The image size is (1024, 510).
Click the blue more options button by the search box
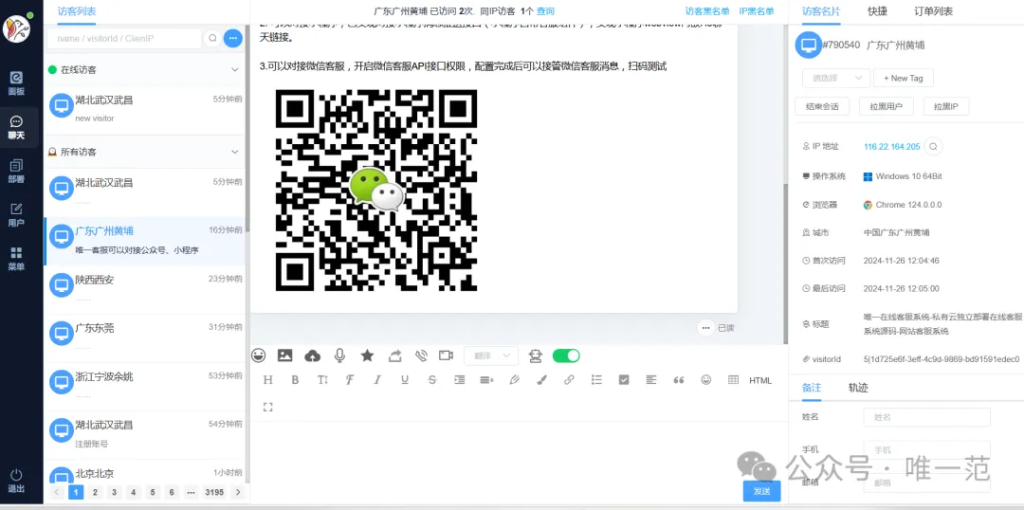tap(232, 39)
